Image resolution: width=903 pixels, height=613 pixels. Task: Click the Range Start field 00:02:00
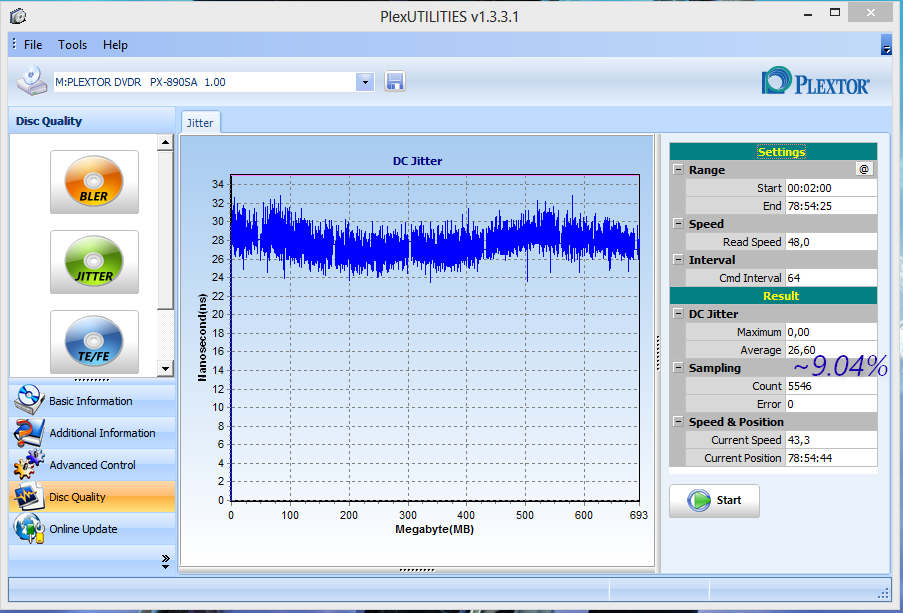click(831, 188)
